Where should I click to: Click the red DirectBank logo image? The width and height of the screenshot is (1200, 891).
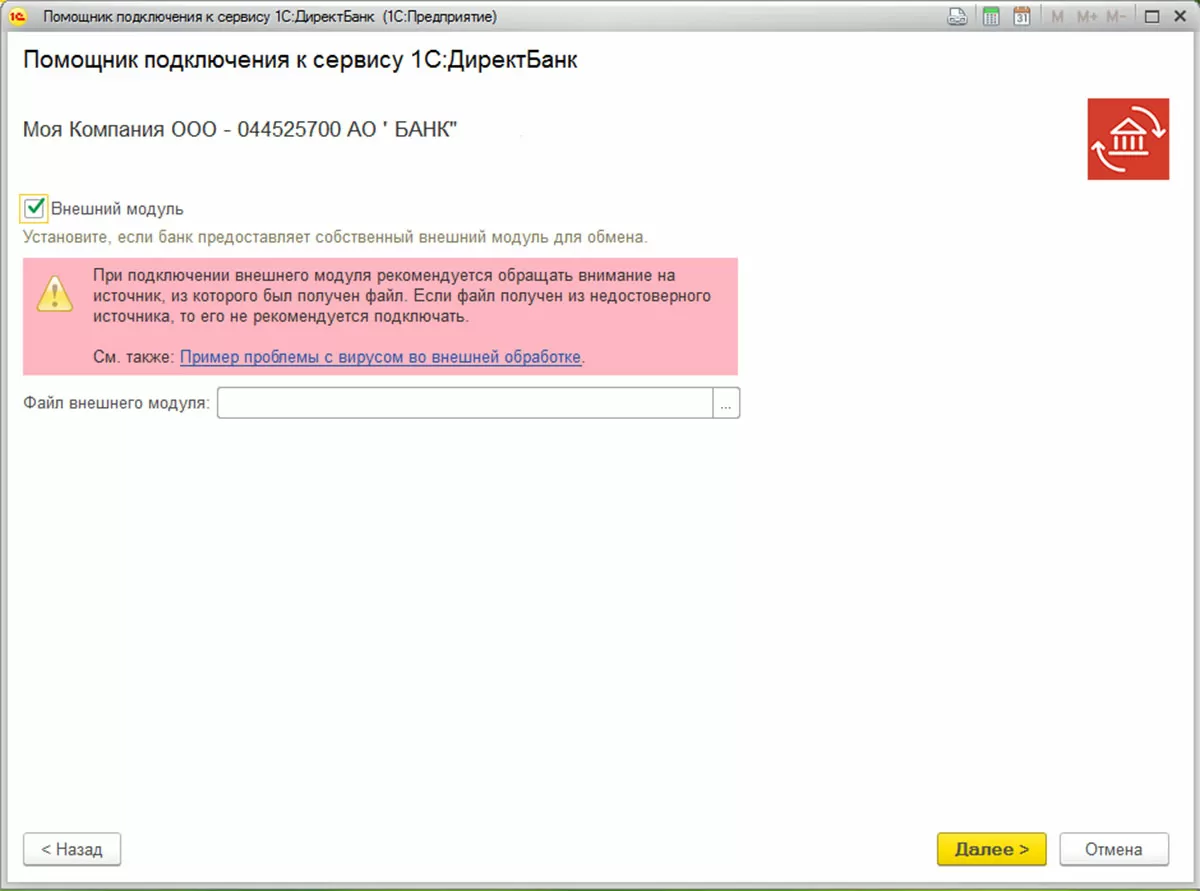pos(1128,139)
